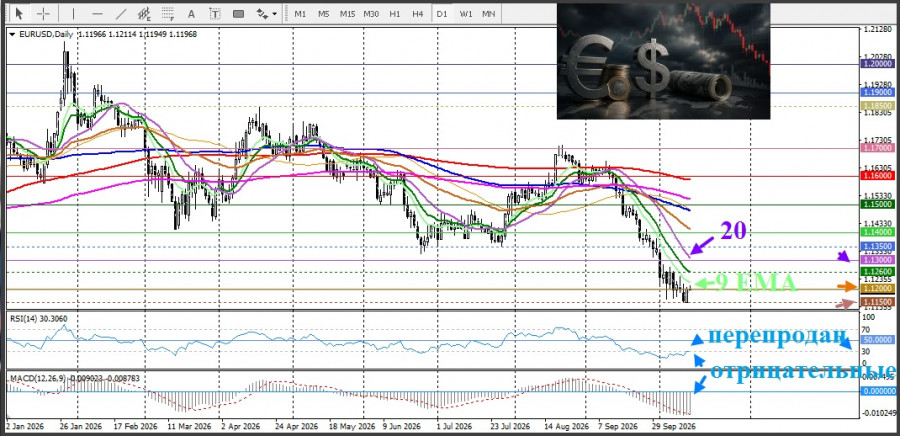Expand the EURUSD,Daily chart menu triangle
The height and width of the screenshot is (436, 900).
tap(13, 34)
